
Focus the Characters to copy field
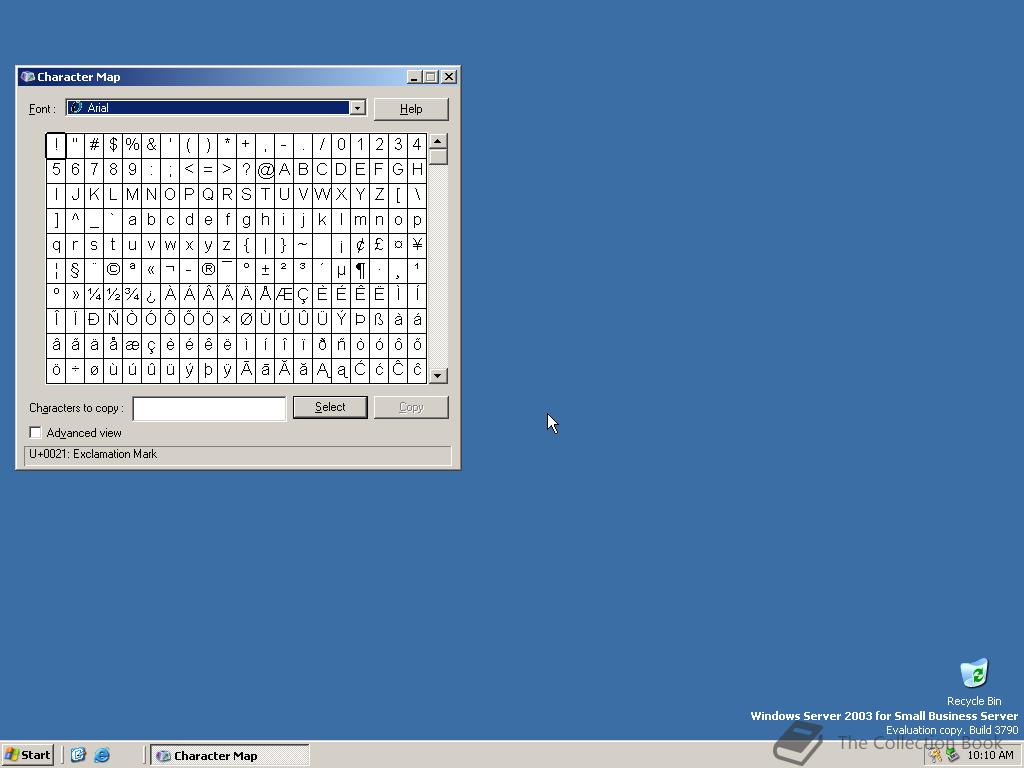(x=209, y=408)
